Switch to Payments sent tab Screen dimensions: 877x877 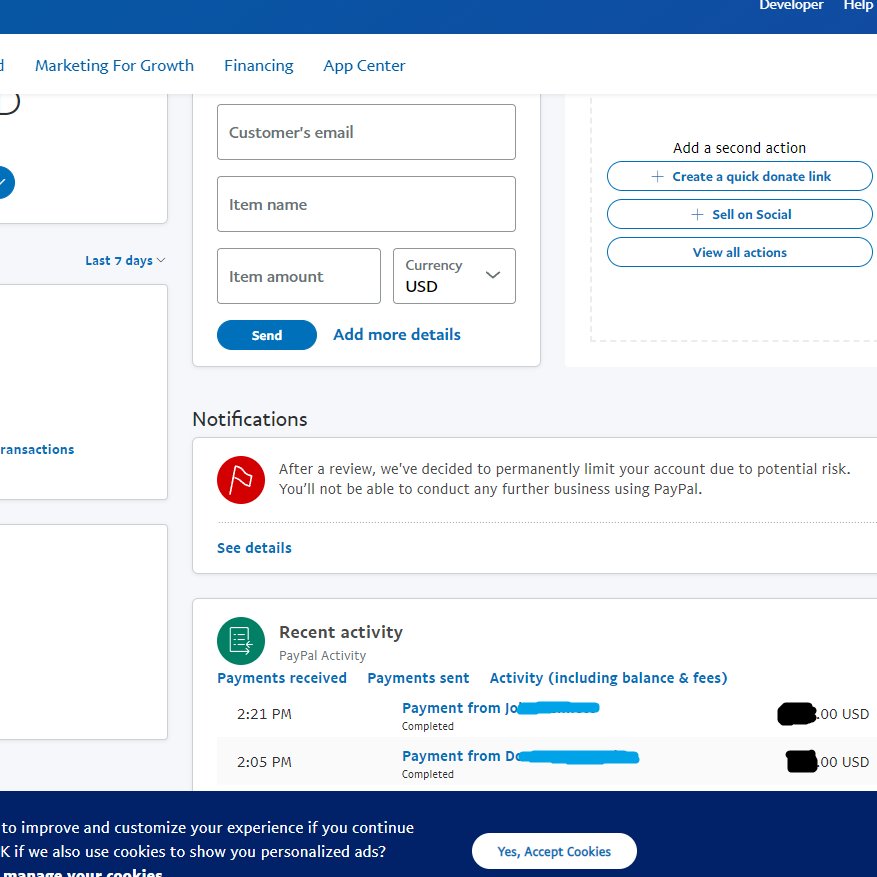418,678
